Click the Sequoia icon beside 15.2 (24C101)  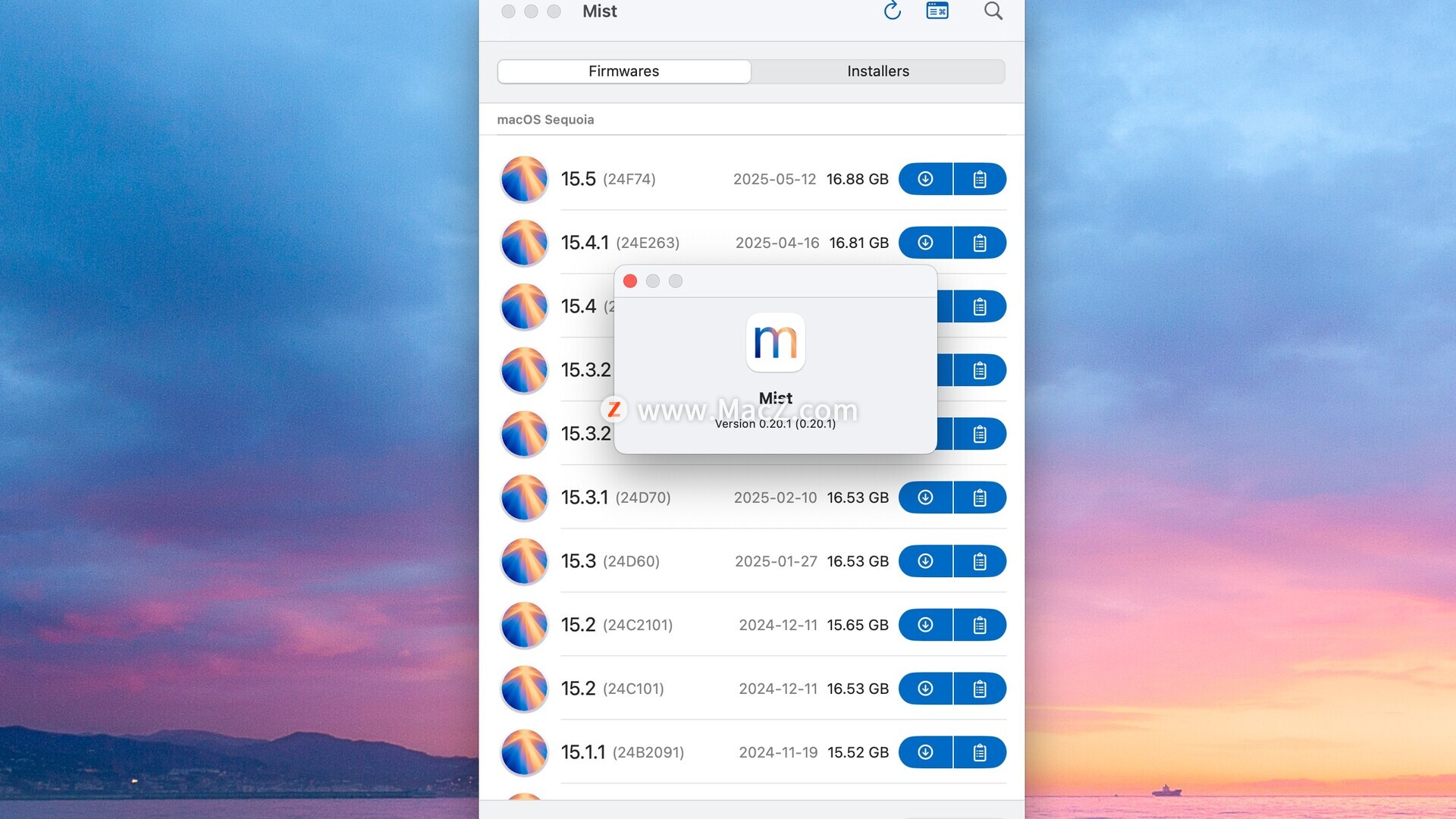point(524,689)
